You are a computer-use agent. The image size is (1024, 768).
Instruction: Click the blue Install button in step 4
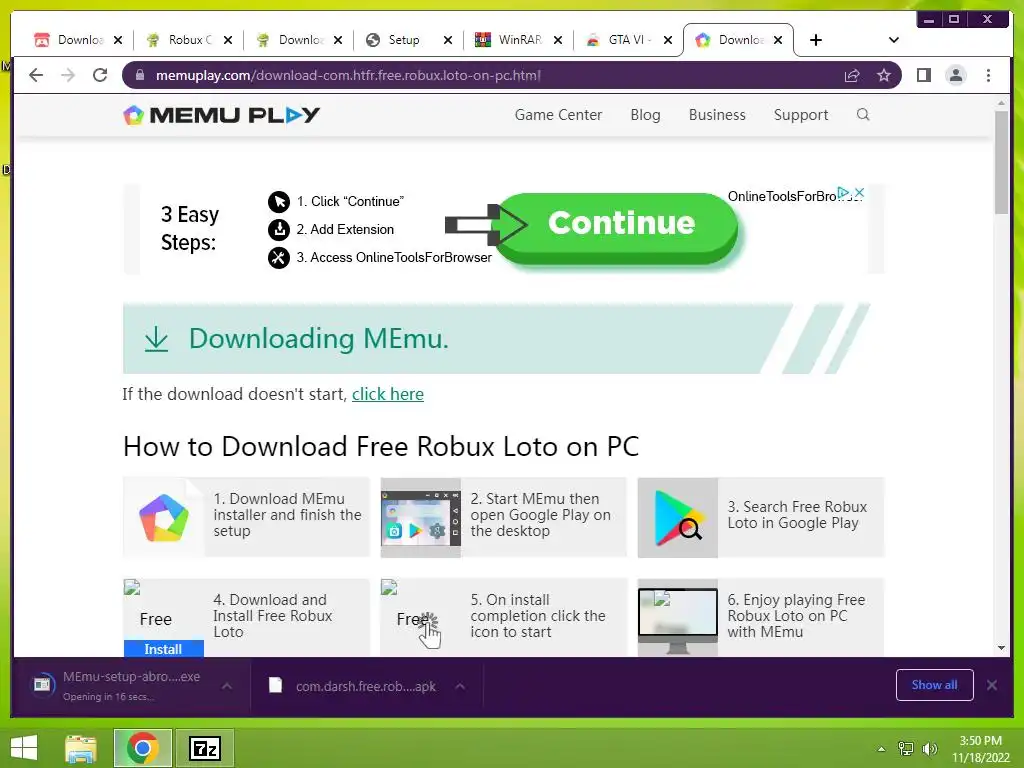pyautogui.click(x=163, y=648)
